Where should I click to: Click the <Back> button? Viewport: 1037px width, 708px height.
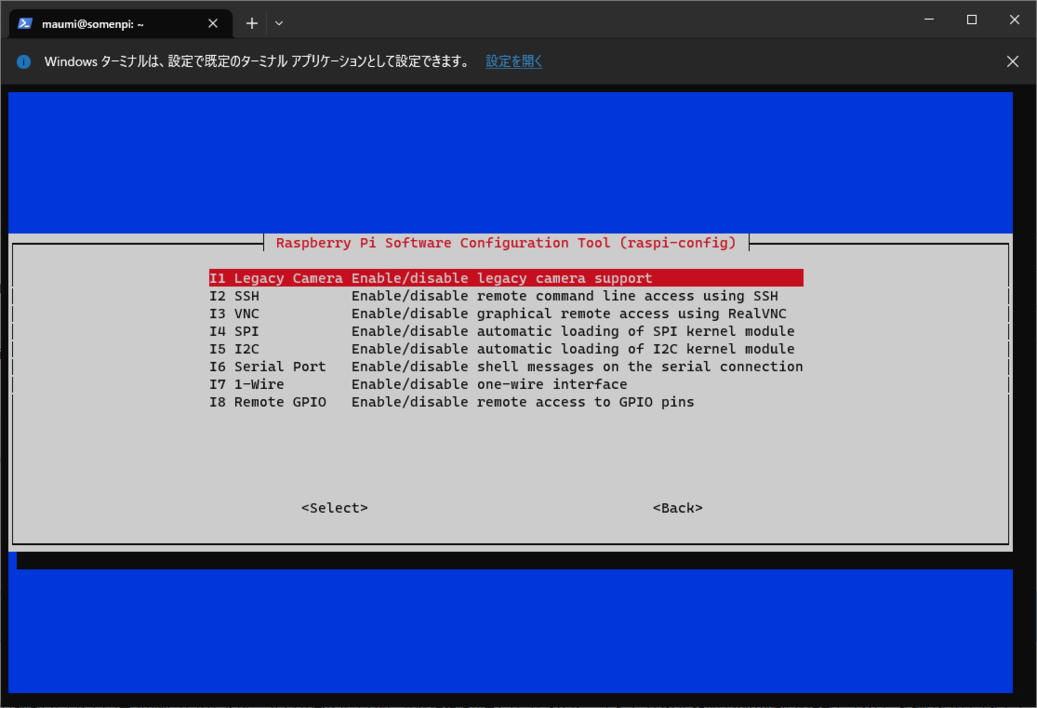point(678,508)
